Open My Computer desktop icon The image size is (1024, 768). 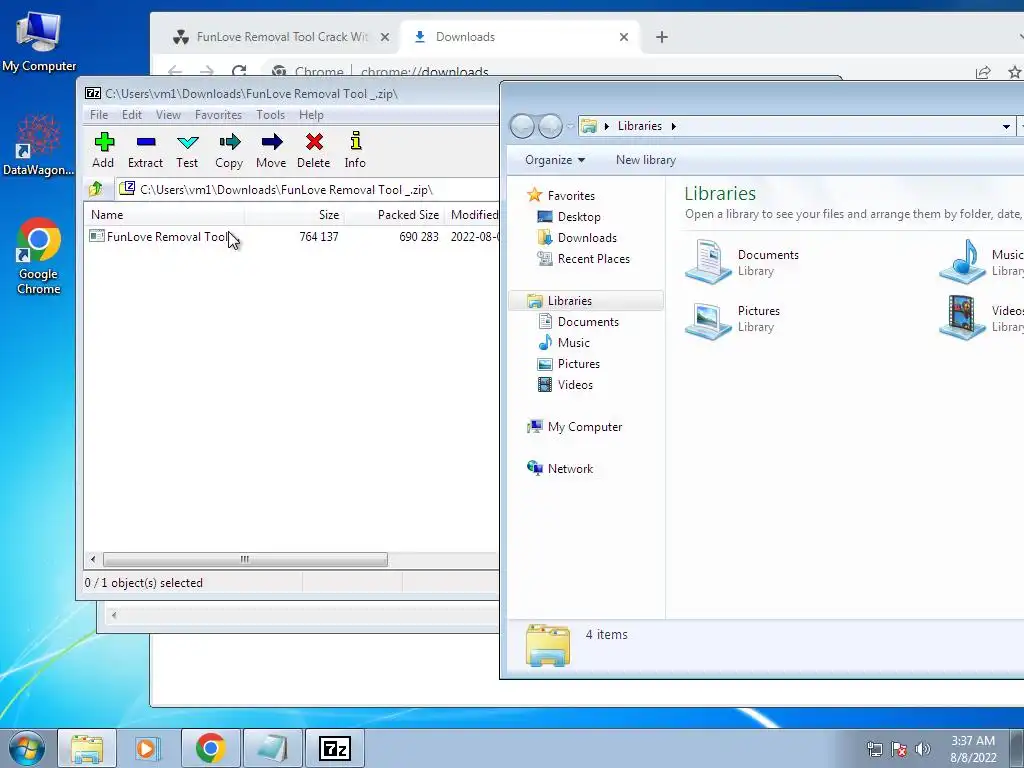pyautogui.click(x=39, y=42)
